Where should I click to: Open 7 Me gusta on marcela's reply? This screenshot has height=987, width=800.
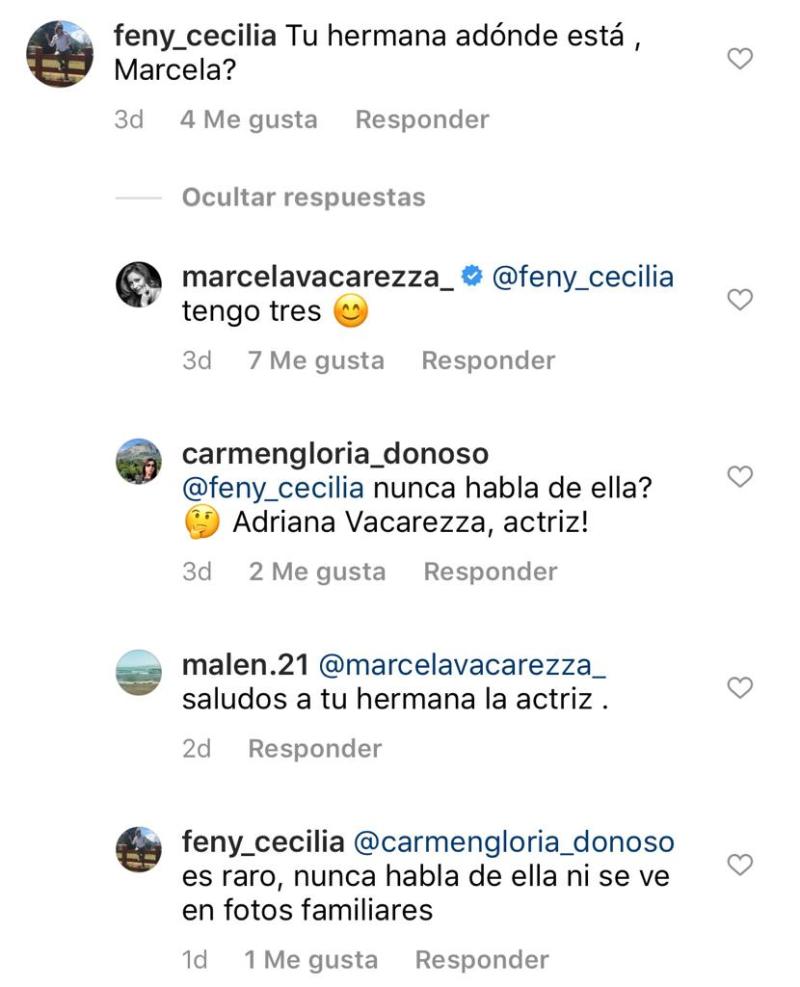click(316, 358)
